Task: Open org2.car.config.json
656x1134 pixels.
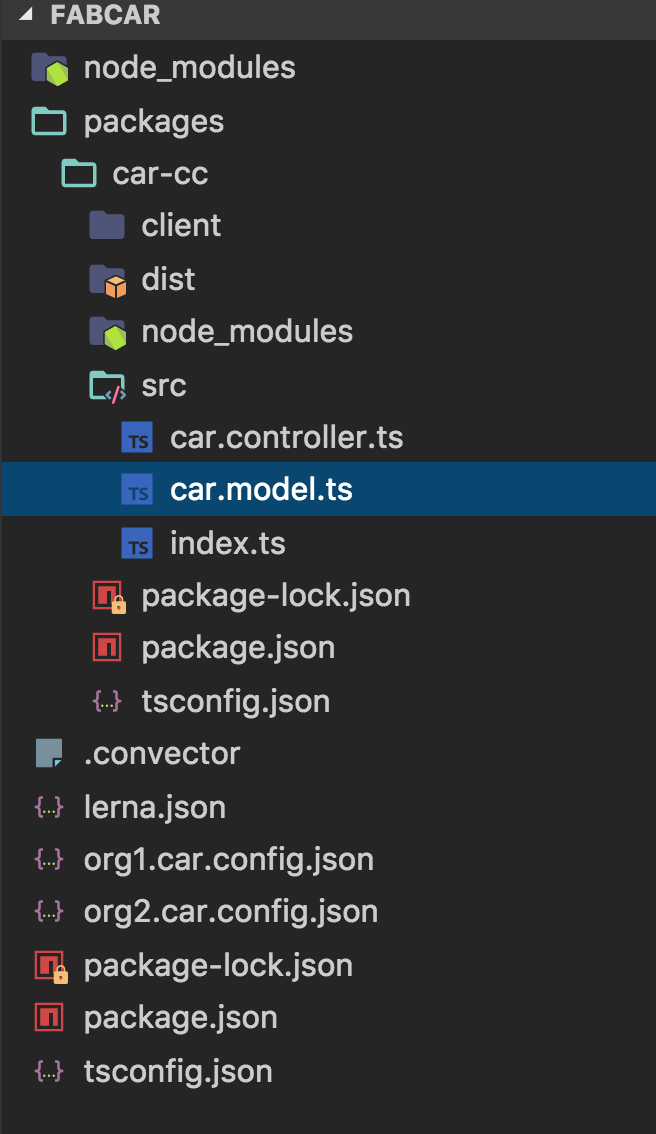Action: pos(230,912)
